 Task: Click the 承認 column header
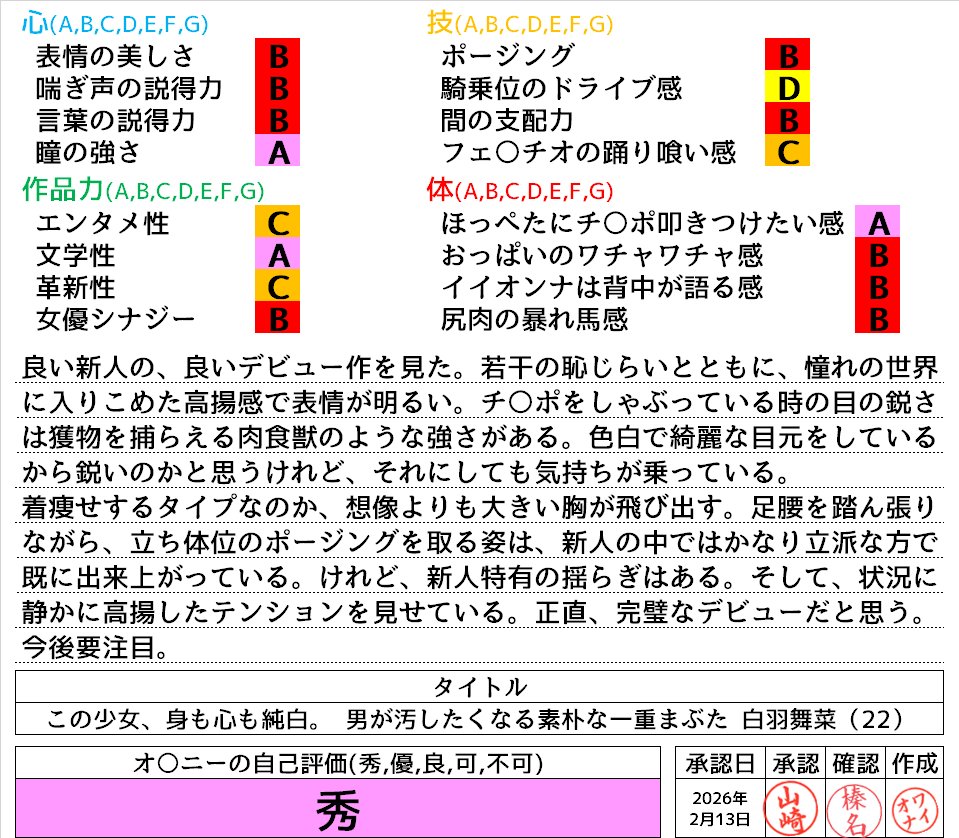[x=795, y=763]
